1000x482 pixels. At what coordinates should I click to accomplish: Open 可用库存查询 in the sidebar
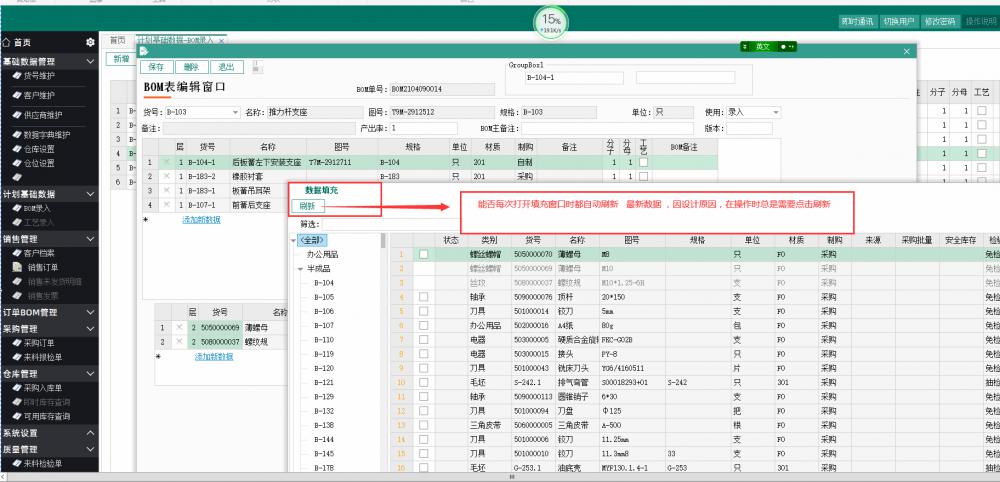tap(46, 416)
